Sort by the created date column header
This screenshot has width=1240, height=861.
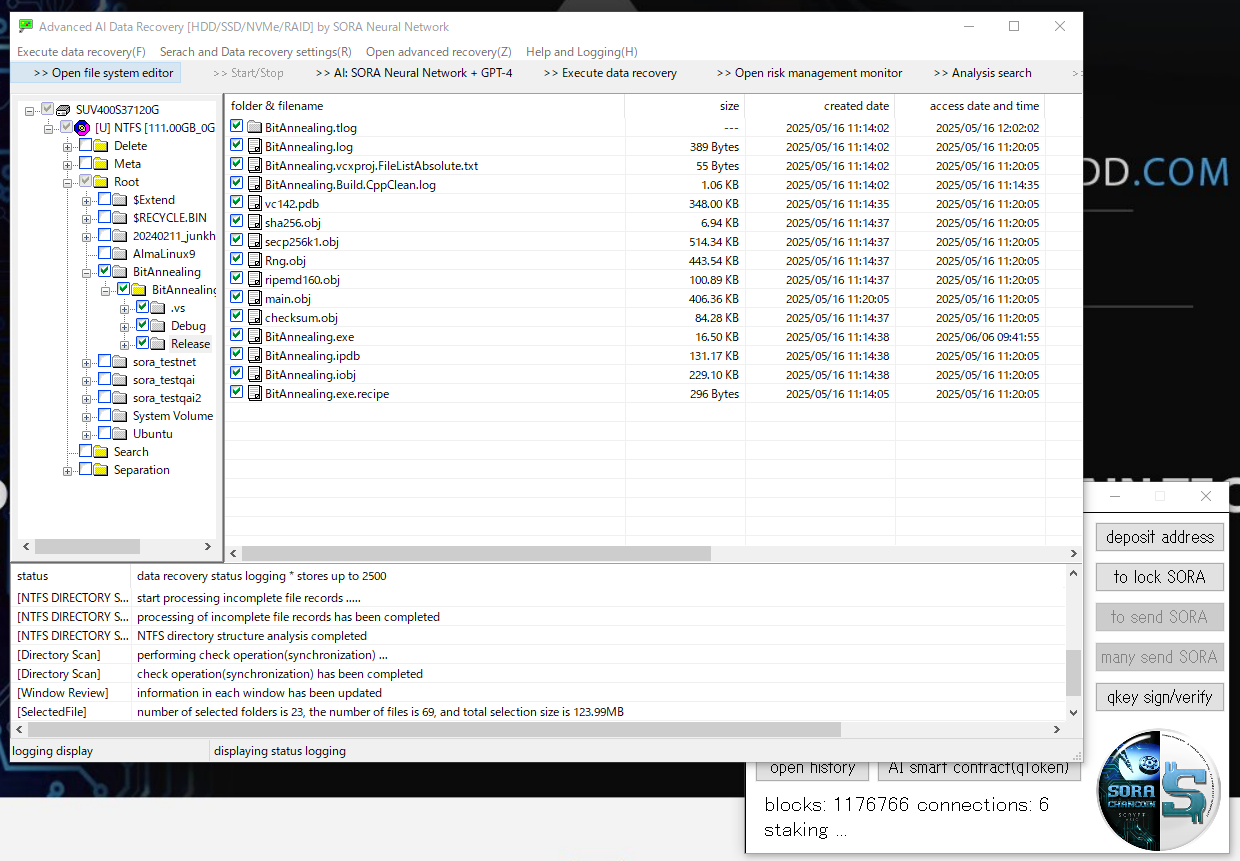[x=819, y=106]
